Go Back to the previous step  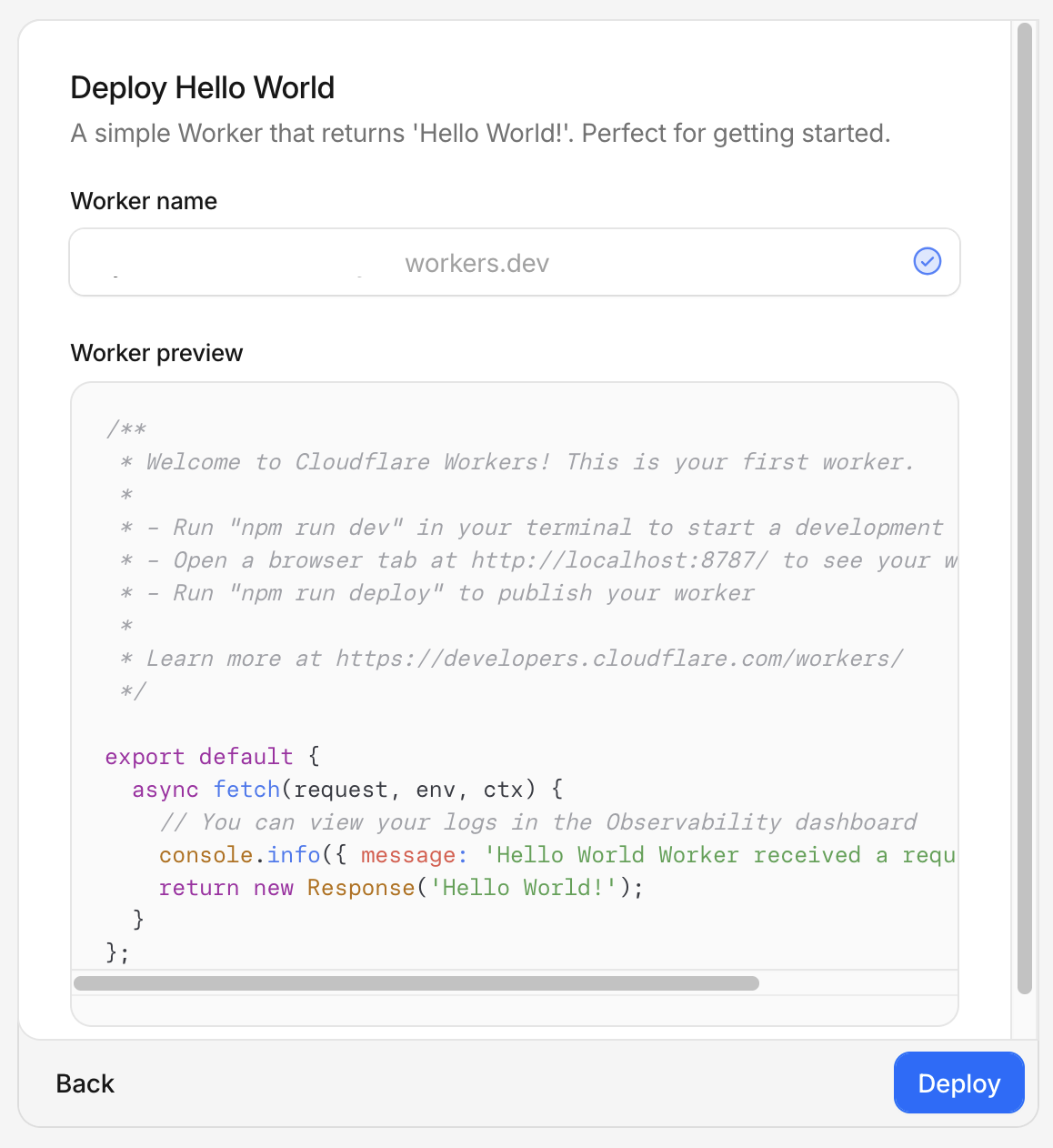pyautogui.click(x=85, y=1083)
